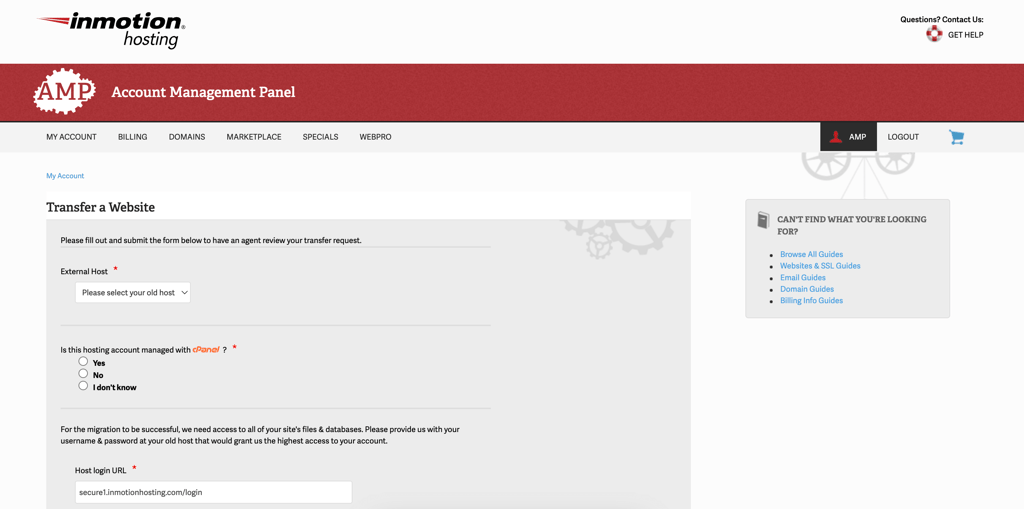The height and width of the screenshot is (509, 1024).
Task: Open the My Account menu
Action: tap(71, 137)
